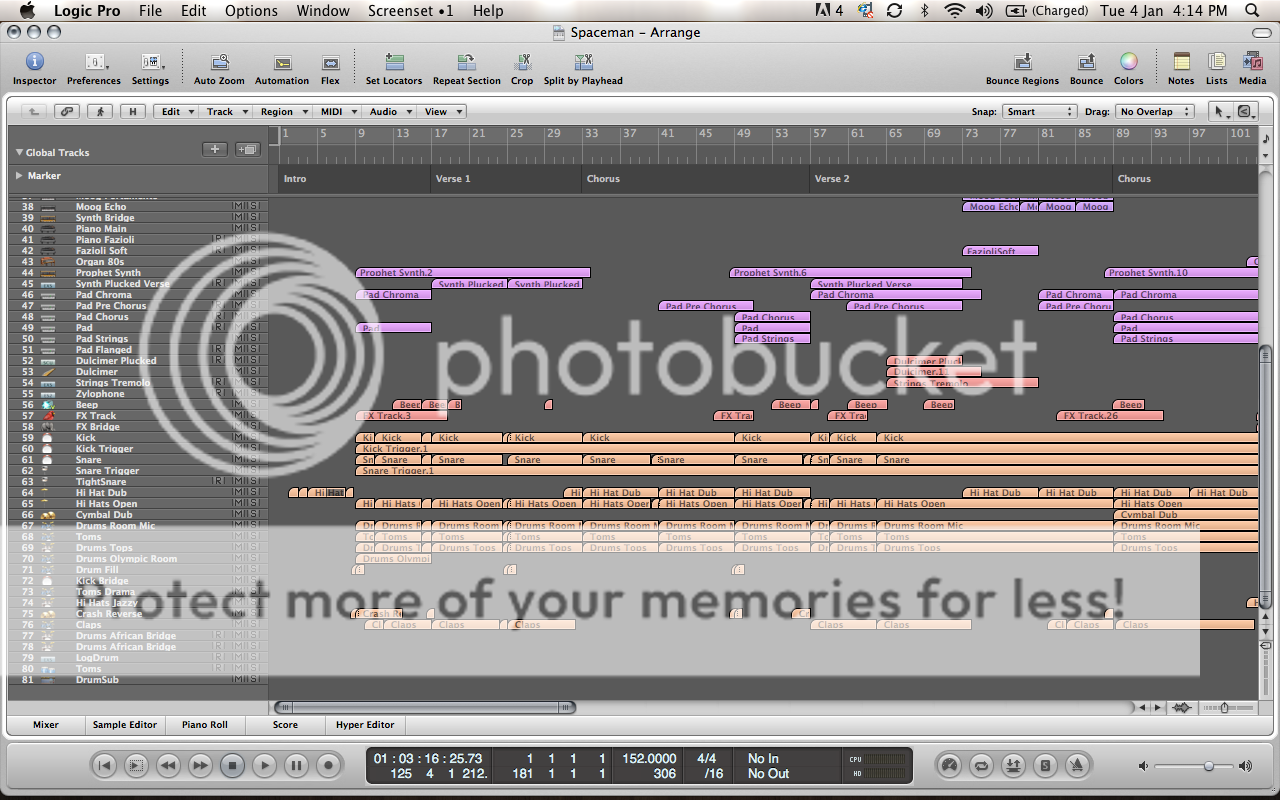The width and height of the screenshot is (1280, 800).
Task: Toggle the Catch playhead running-man button
Action: click(100, 112)
